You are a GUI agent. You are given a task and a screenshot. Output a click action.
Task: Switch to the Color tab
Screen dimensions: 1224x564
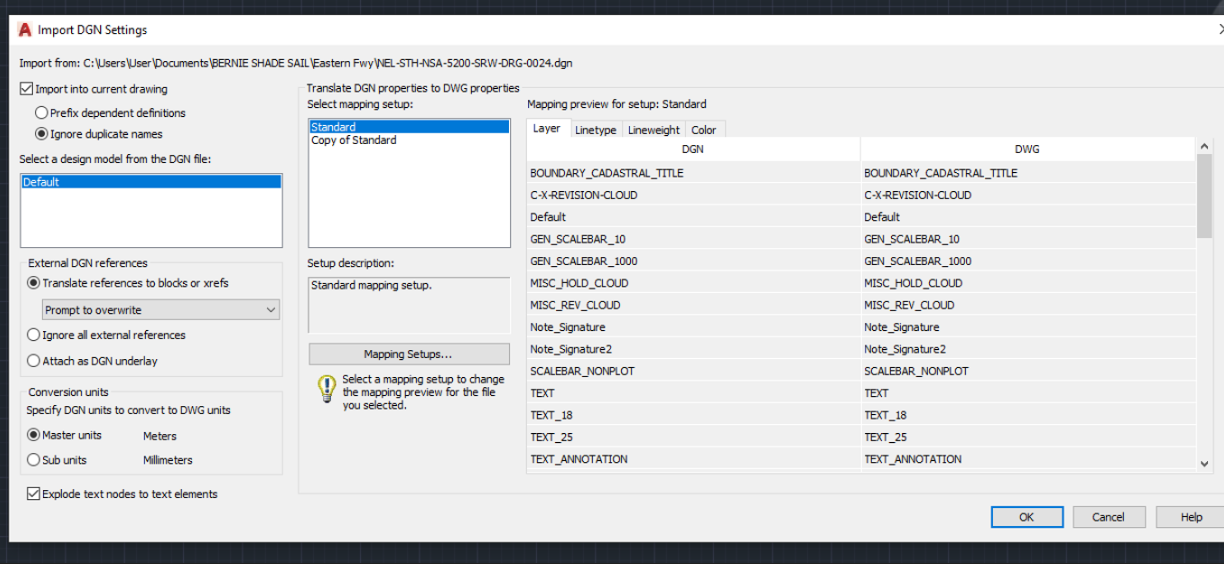tap(704, 130)
